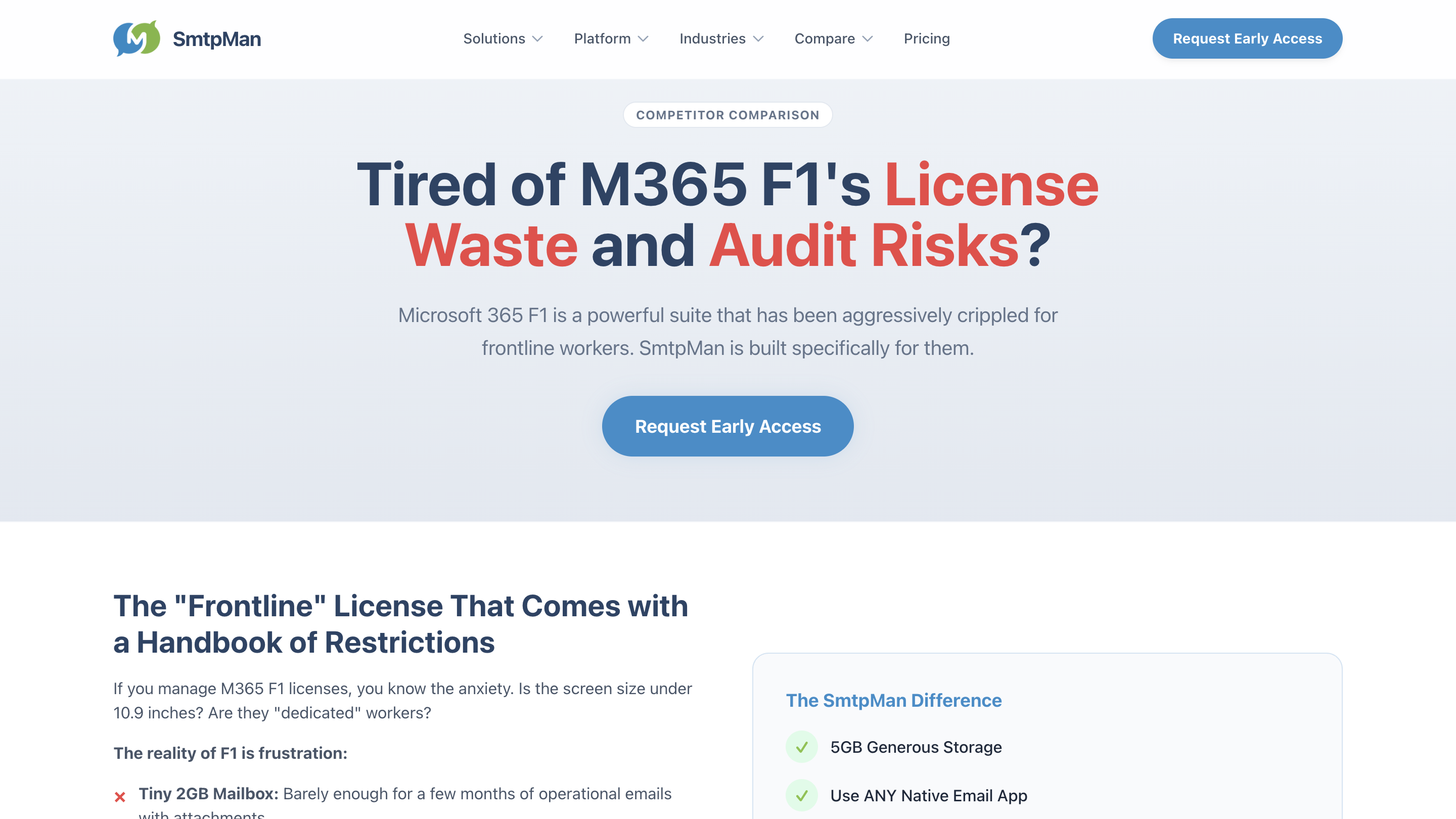Screen dimensions: 1456x819
Task: Click The SmtpMan Difference card heading
Action: [x=894, y=700]
